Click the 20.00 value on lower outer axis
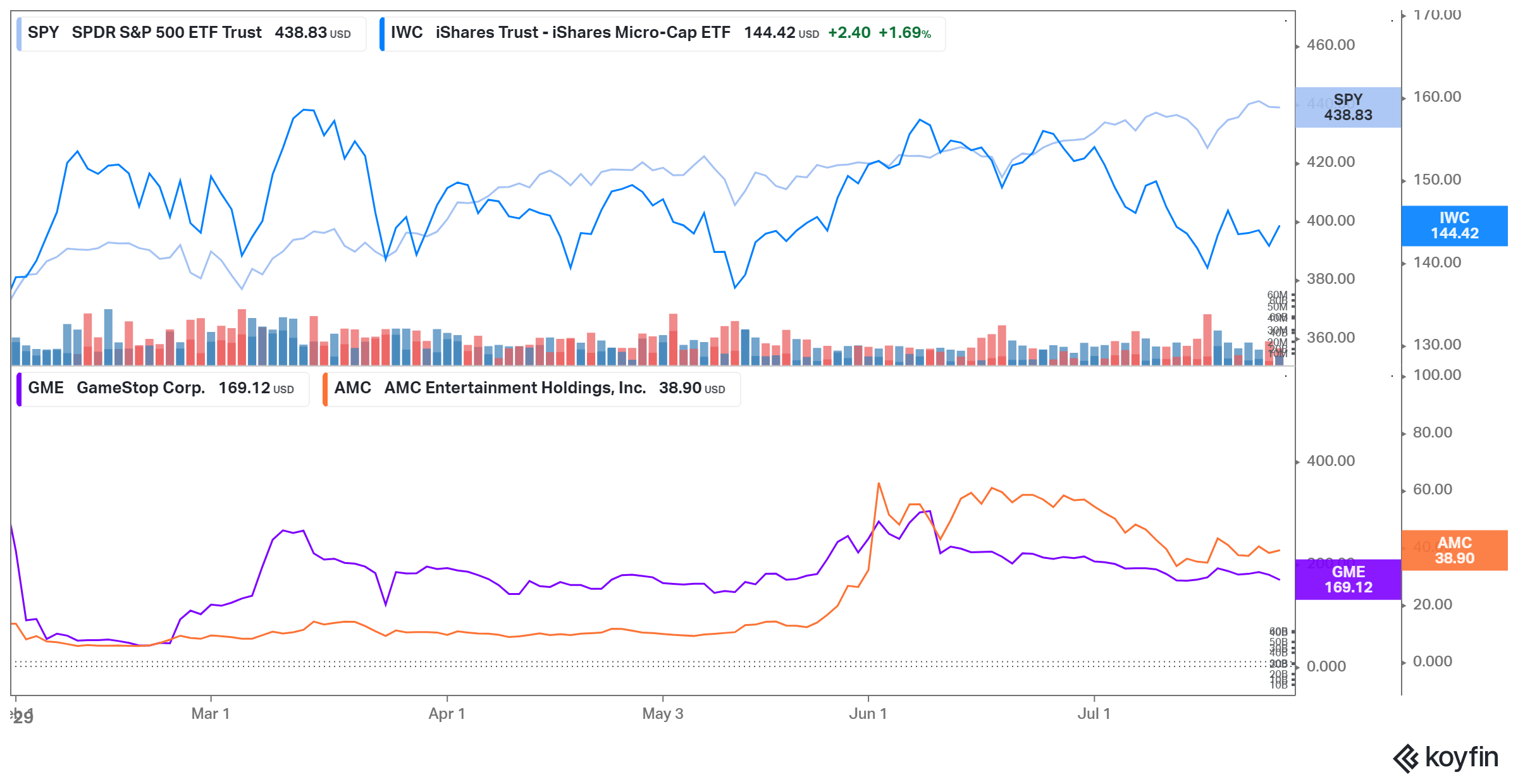 [x=1433, y=604]
